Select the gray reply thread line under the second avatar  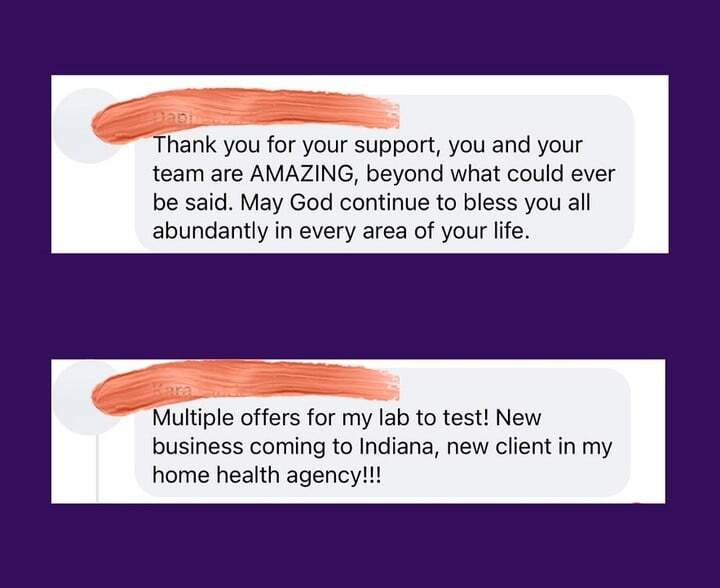(97, 469)
